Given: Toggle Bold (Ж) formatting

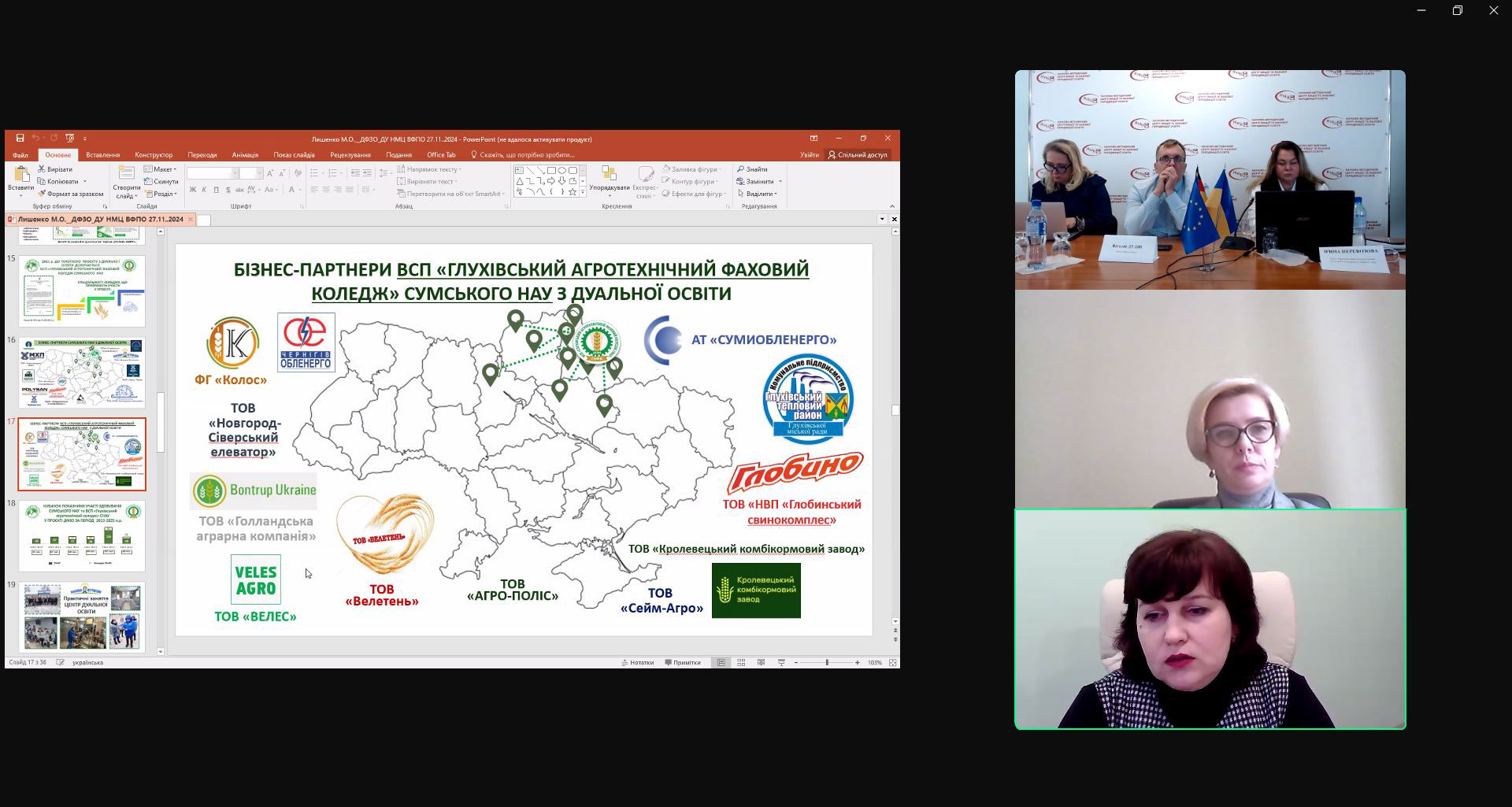Looking at the screenshot, I should pyautogui.click(x=193, y=190).
